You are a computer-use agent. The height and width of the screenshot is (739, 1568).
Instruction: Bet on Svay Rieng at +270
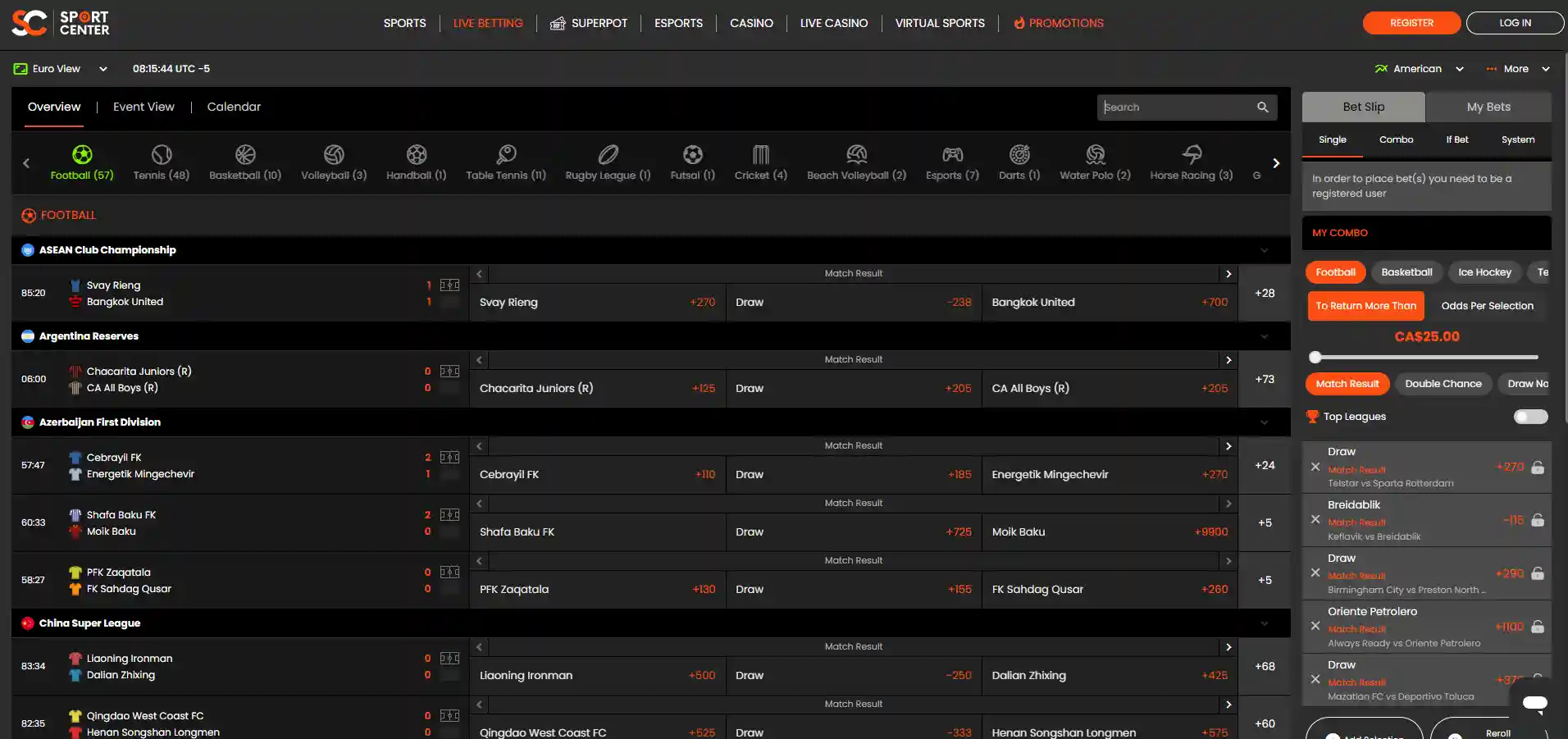(597, 302)
